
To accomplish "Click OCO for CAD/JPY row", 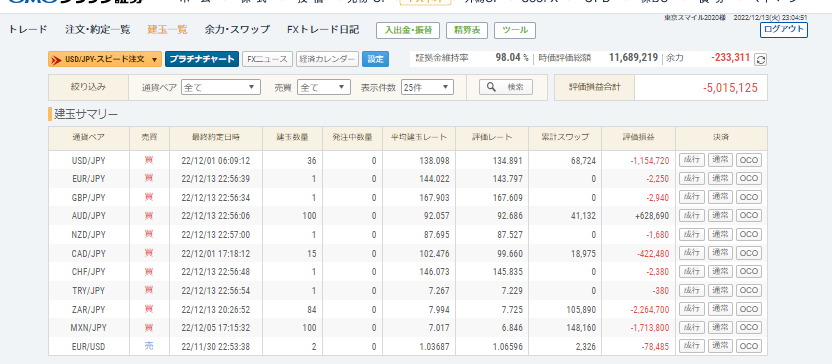I will click(x=749, y=253).
